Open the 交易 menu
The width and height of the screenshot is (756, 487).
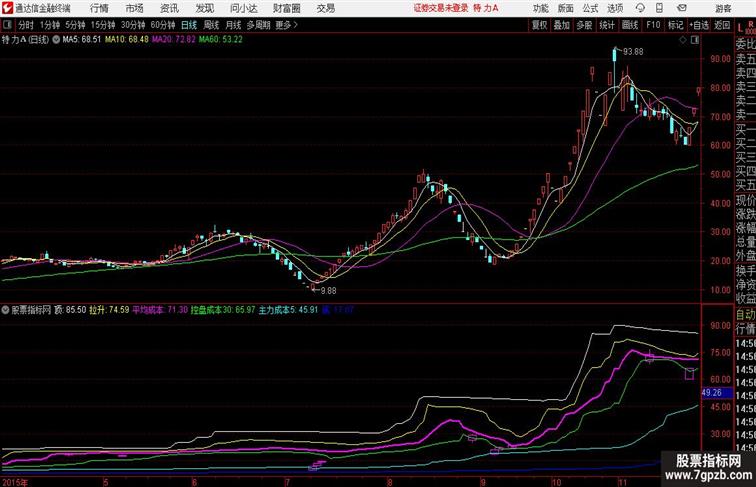coord(325,8)
